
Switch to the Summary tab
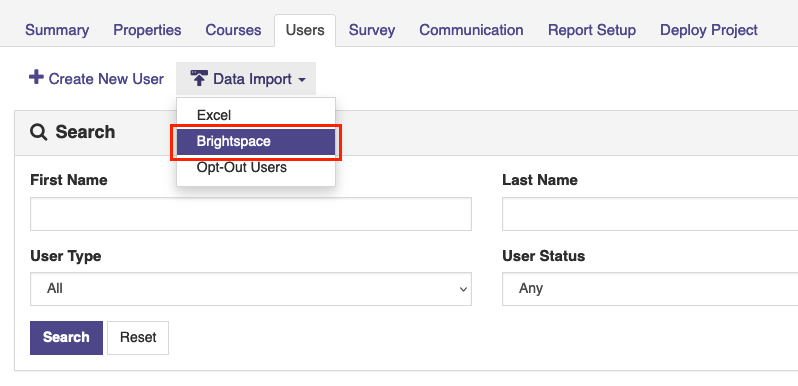coord(57,30)
